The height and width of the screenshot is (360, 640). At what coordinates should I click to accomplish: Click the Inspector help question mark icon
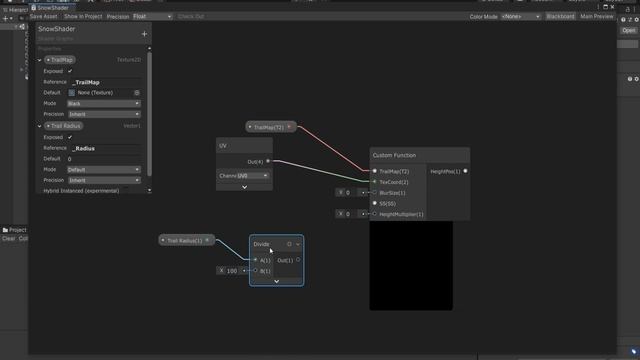(x=623, y=20)
